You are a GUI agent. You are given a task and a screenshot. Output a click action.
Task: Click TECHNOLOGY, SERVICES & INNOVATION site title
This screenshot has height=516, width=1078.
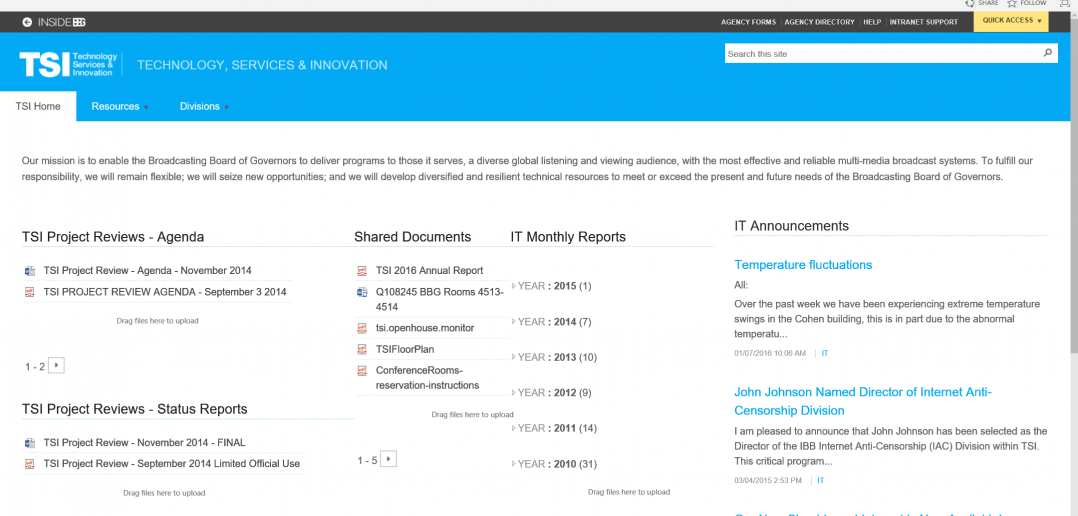point(262,65)
